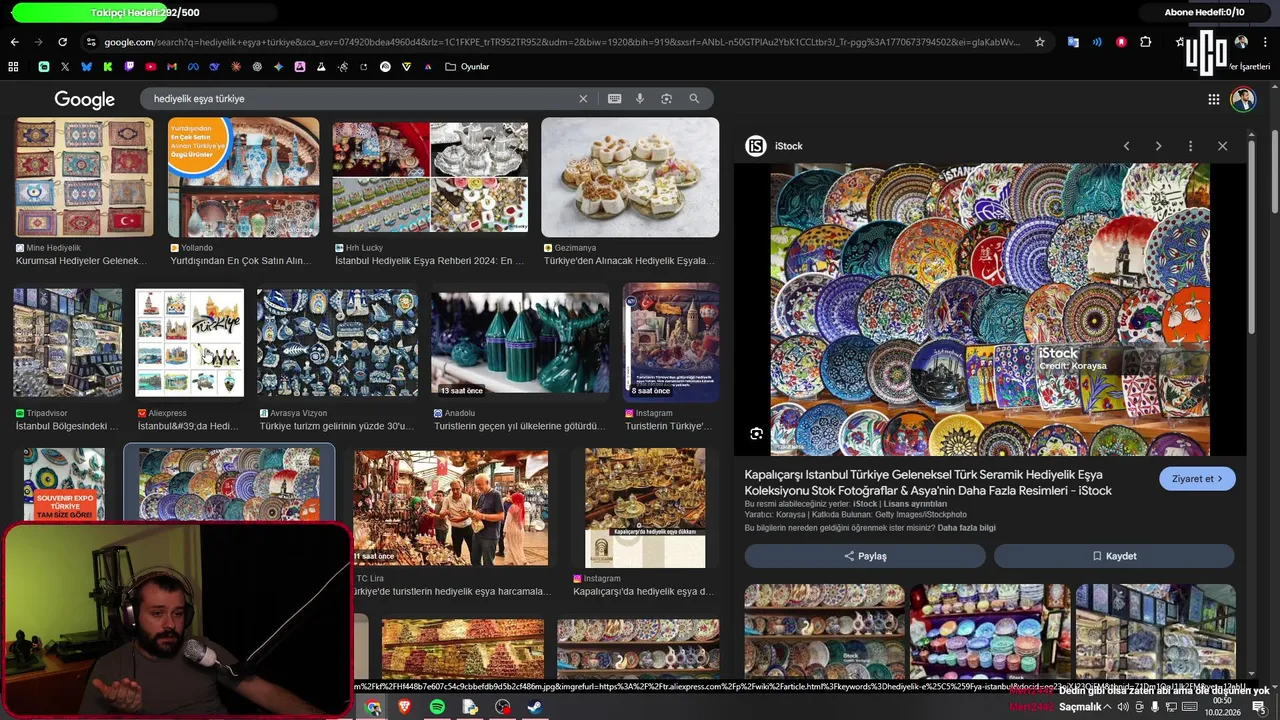Clear the search box with X
1280x720 pixels.
pos(583,99)
